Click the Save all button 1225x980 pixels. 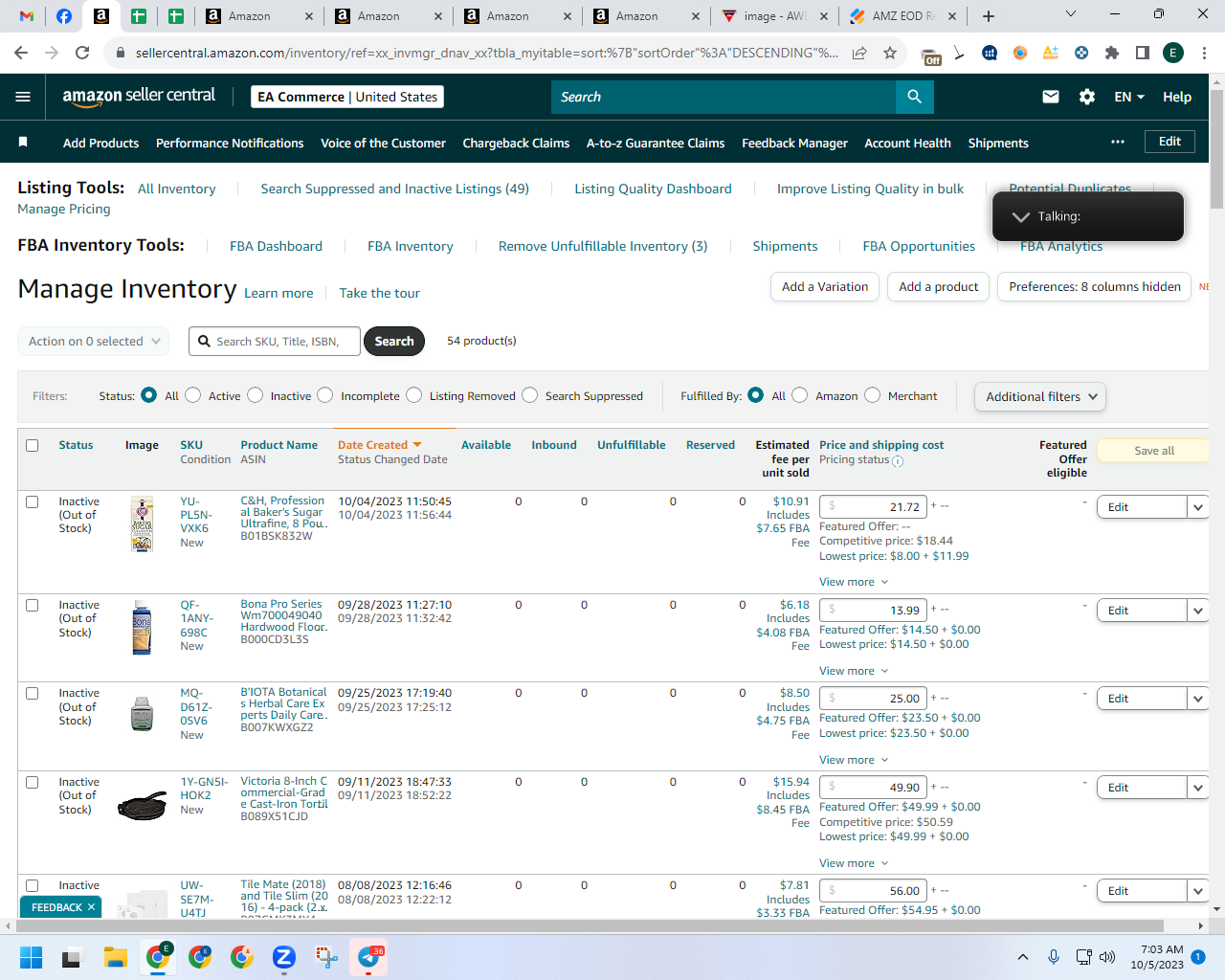point(1154,451)
